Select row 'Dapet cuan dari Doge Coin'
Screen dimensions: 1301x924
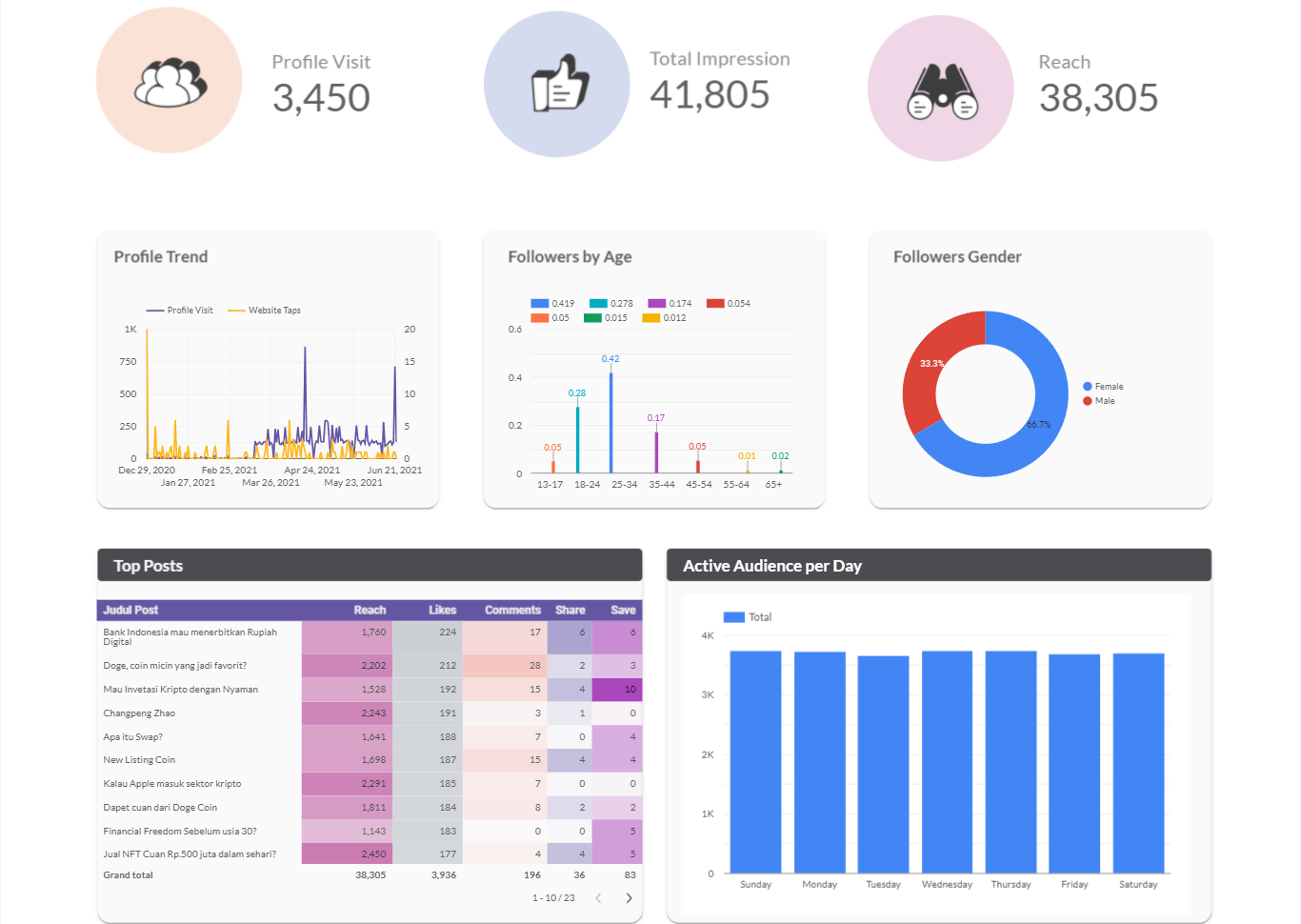370,808
